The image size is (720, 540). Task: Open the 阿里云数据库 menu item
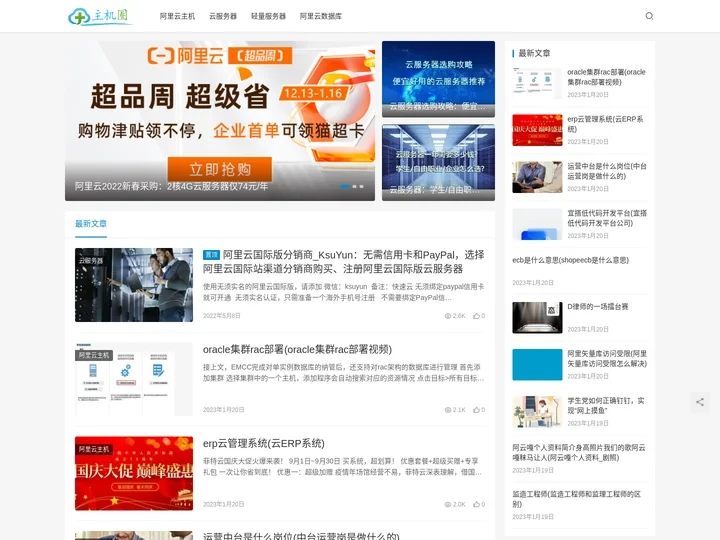(x=321, y=16)
